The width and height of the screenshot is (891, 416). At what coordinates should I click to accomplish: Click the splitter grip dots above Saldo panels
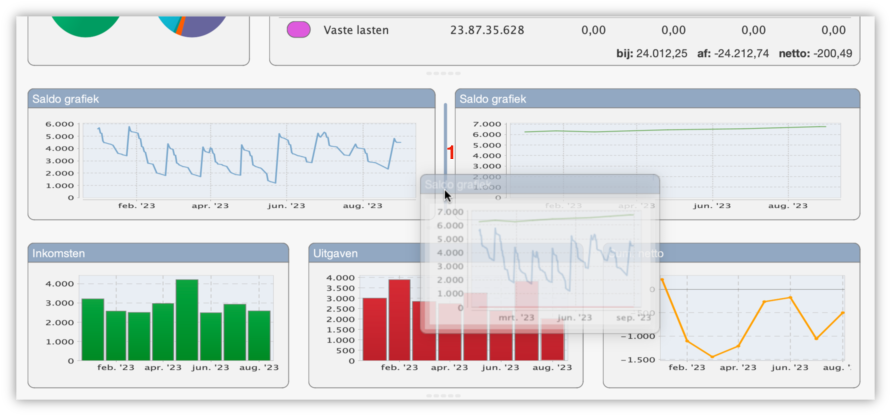pyautogui.click(x=443, y=73)
